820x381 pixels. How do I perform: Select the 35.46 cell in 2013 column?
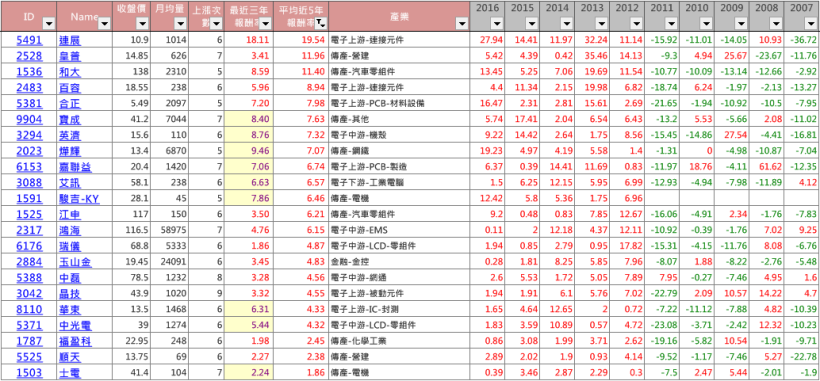click(591, 56)
